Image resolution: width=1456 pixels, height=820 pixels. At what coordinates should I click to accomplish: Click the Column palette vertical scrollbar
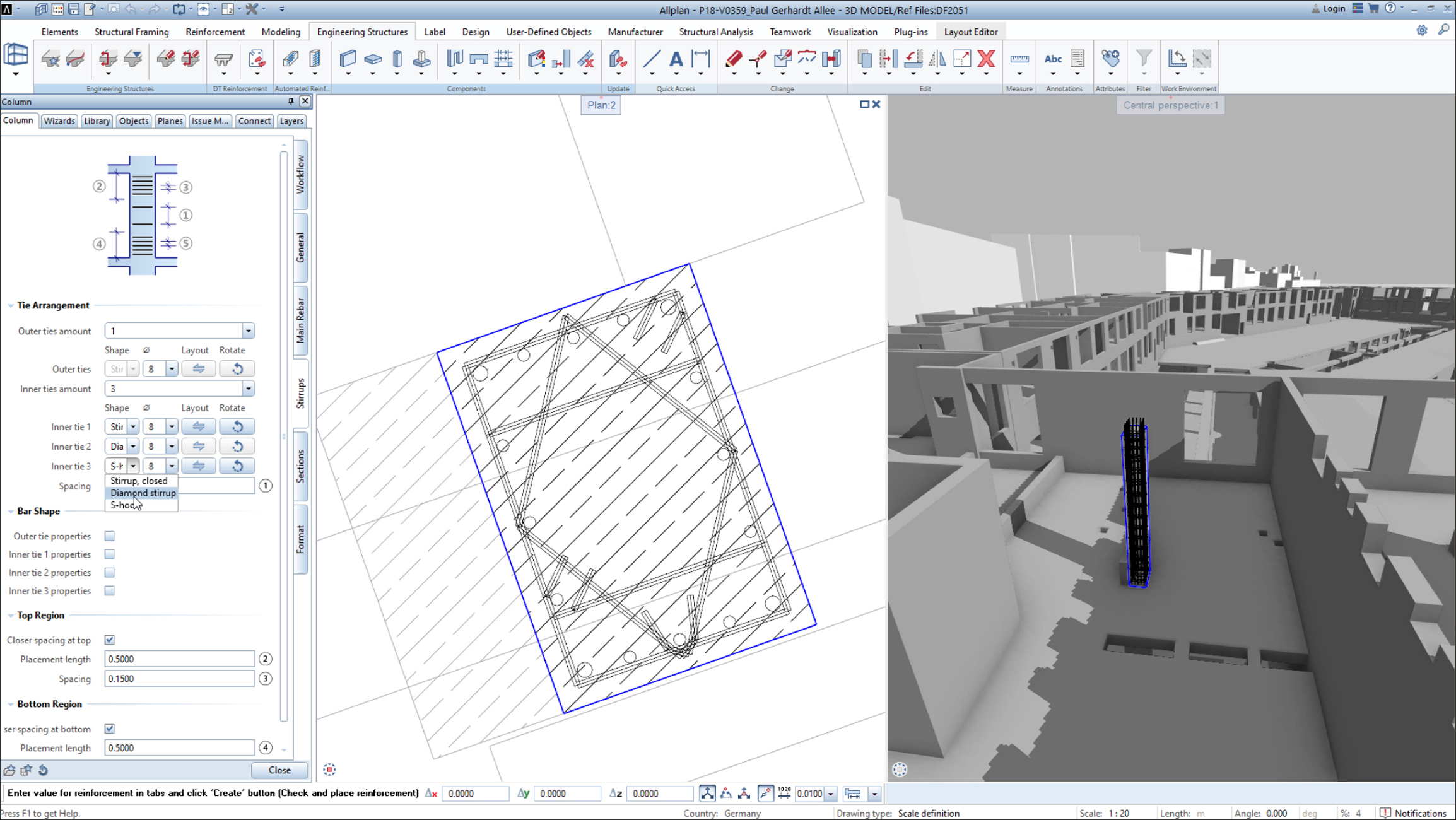284,435
